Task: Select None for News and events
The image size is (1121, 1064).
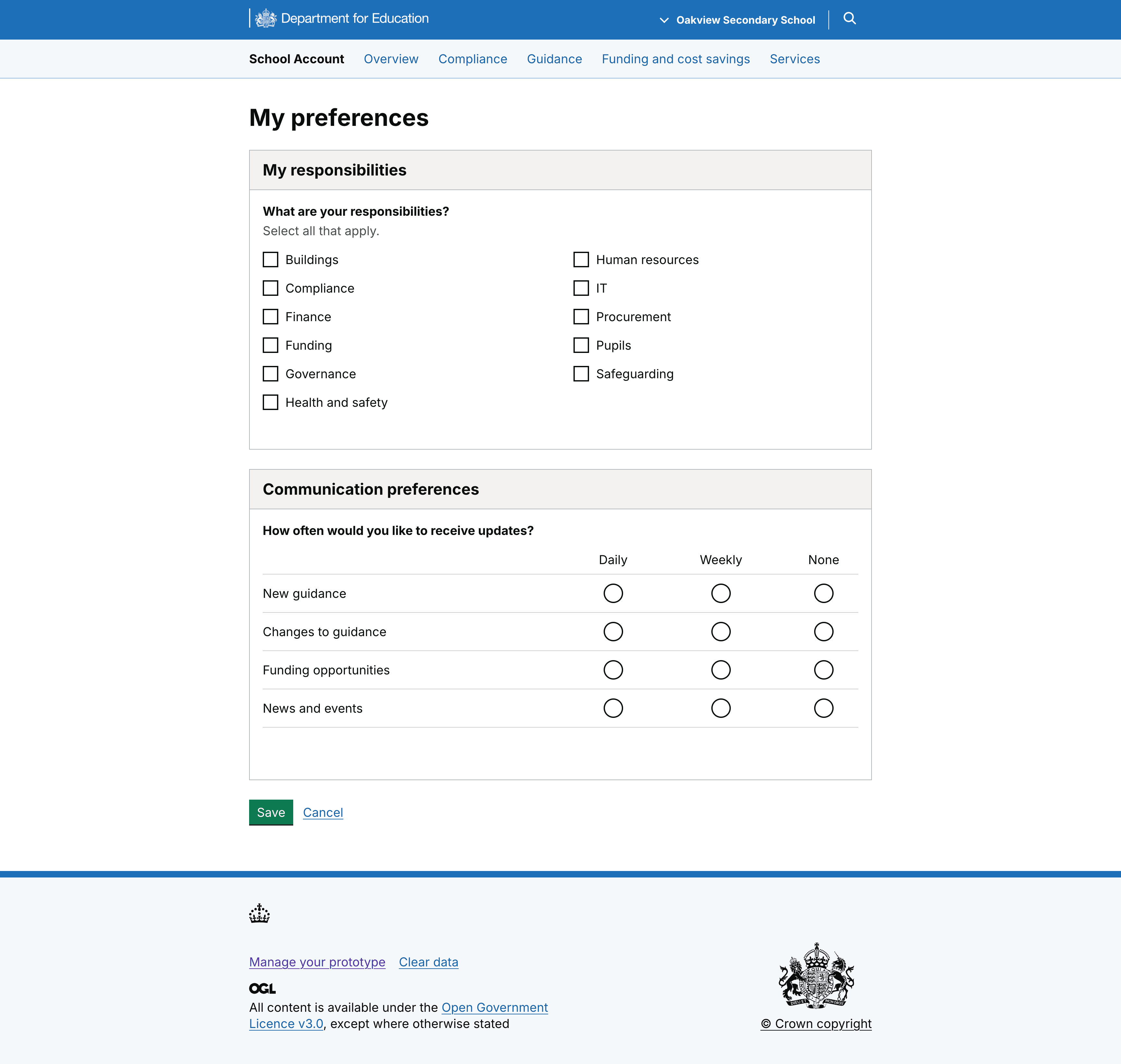Action: coord(823,708)
